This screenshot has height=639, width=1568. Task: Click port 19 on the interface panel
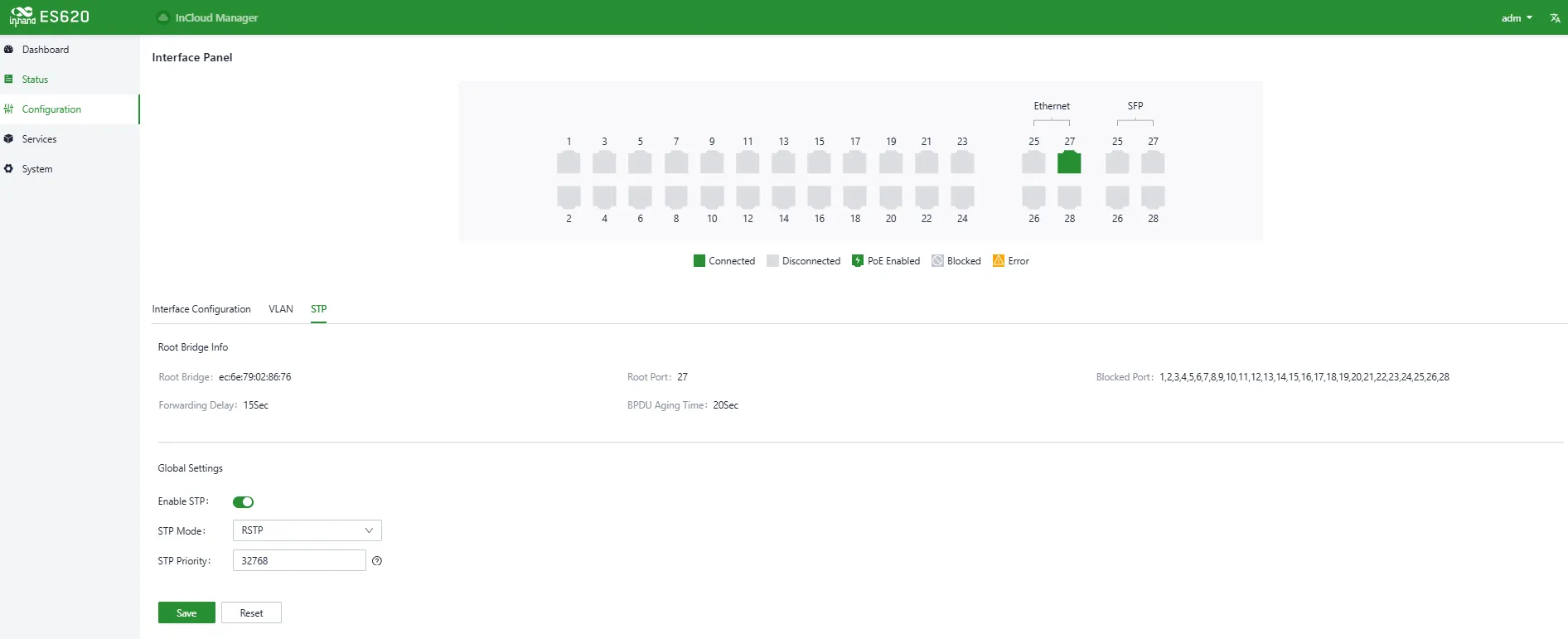[x=891, y=162]
